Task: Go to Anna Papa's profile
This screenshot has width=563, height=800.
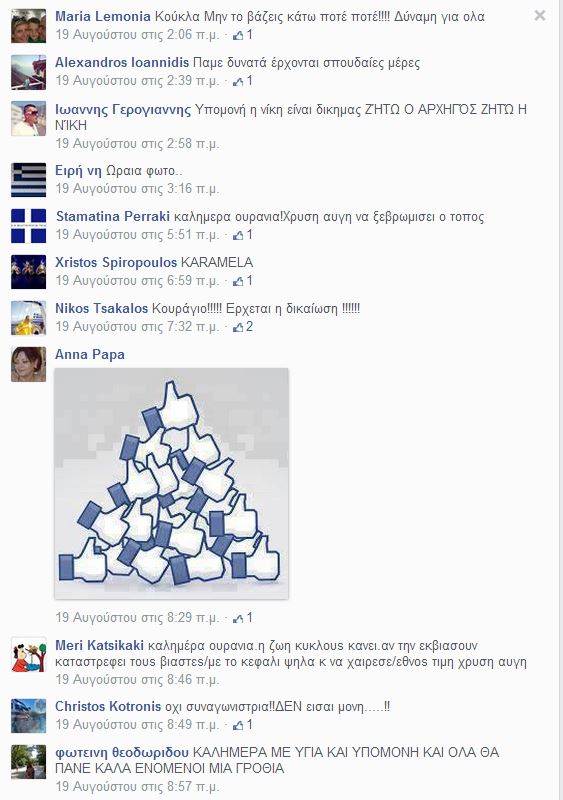Action: coord(90,355)
